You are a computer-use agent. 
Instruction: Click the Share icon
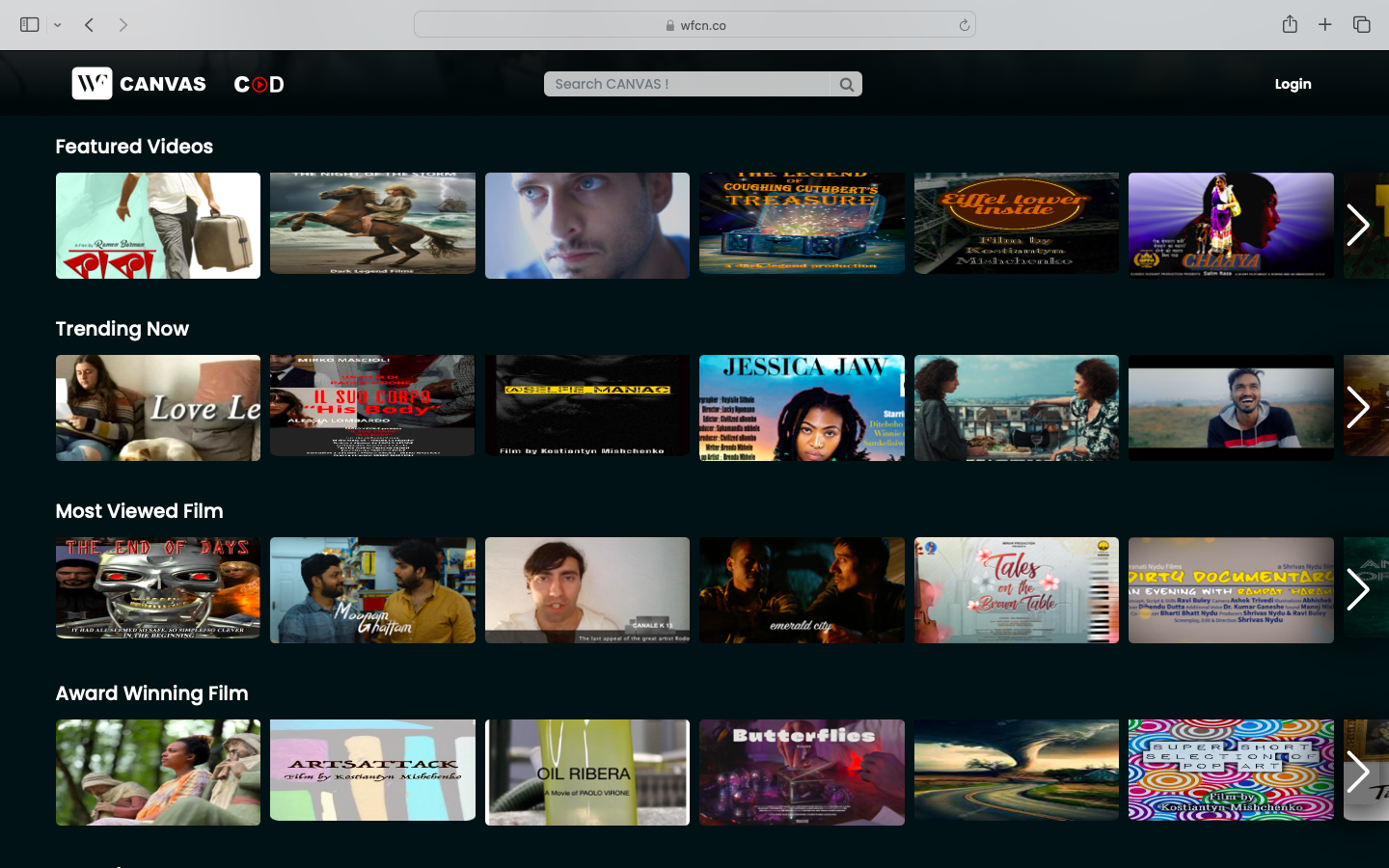[x=1291, y=24]
